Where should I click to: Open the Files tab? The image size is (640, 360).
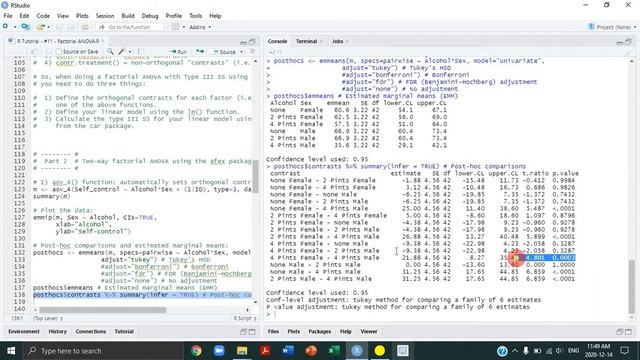click(273, 331)
